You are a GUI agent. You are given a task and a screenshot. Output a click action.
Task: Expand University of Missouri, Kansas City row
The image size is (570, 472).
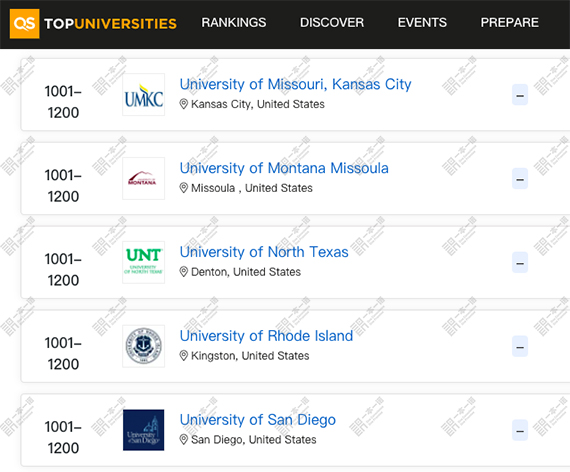pyautogui.click(x=520, y=95)
